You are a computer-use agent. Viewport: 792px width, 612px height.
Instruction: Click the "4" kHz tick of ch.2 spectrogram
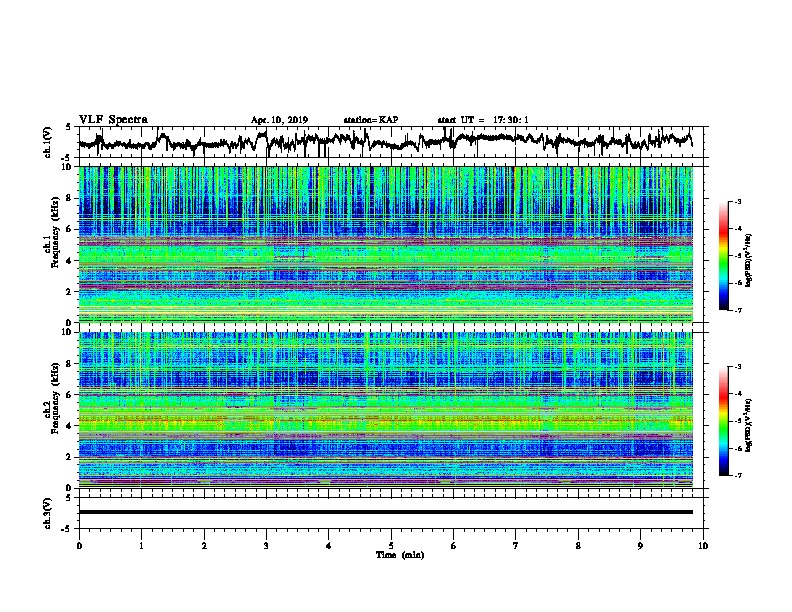71,426
